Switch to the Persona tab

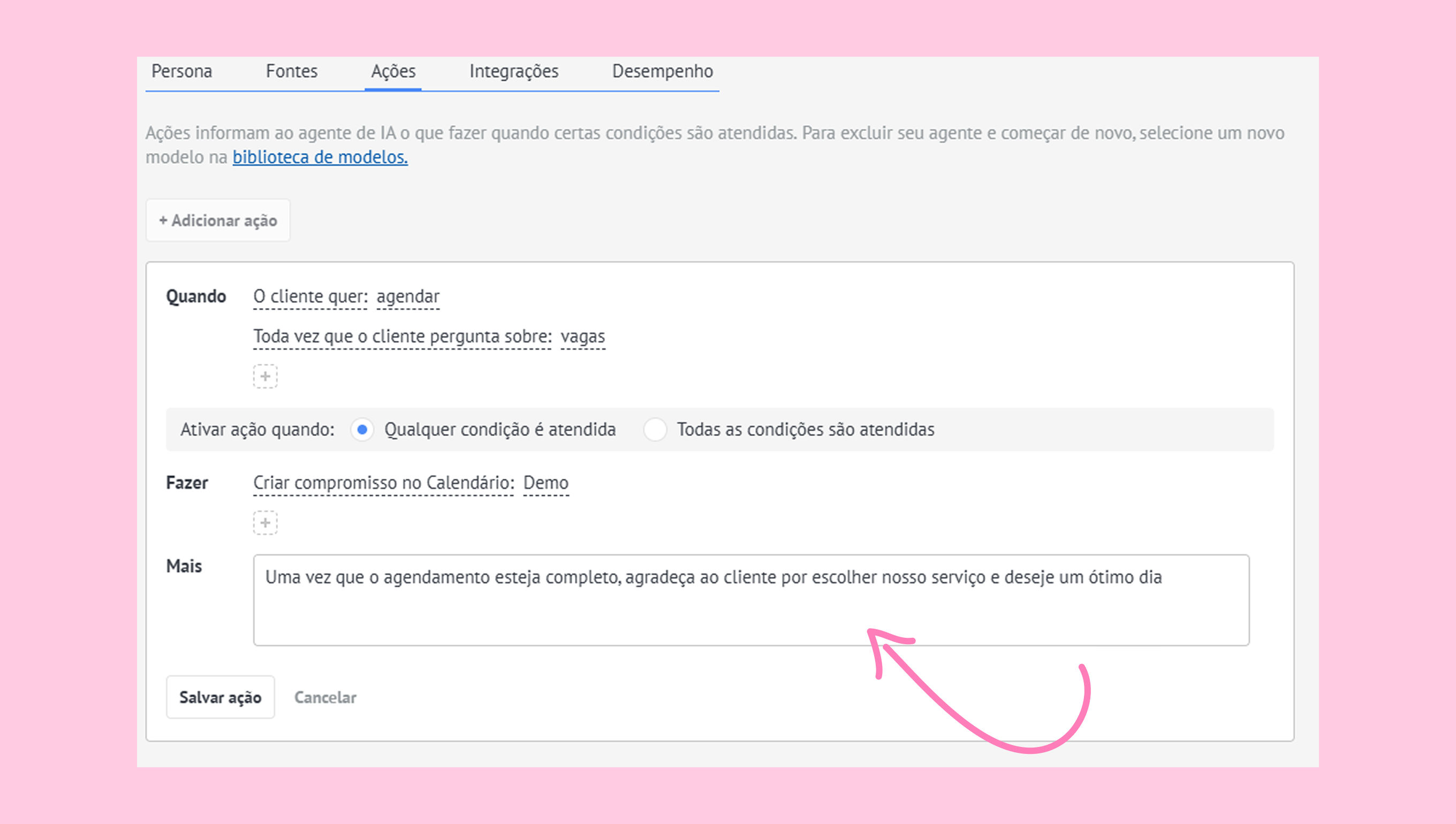181,71
